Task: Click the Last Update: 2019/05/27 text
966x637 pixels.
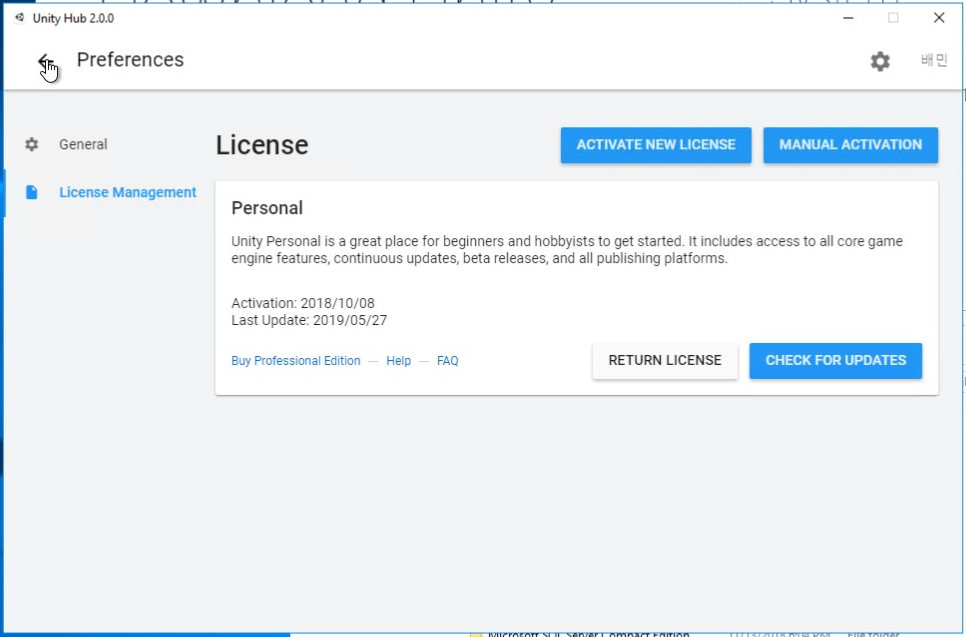Action: (x=309, y=320)
